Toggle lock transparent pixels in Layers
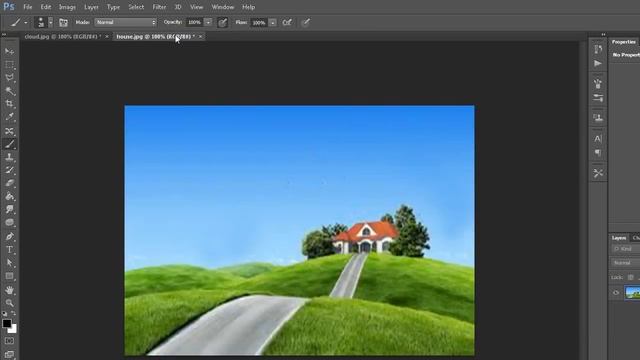The image size is (640, 360). pos(631,278)
